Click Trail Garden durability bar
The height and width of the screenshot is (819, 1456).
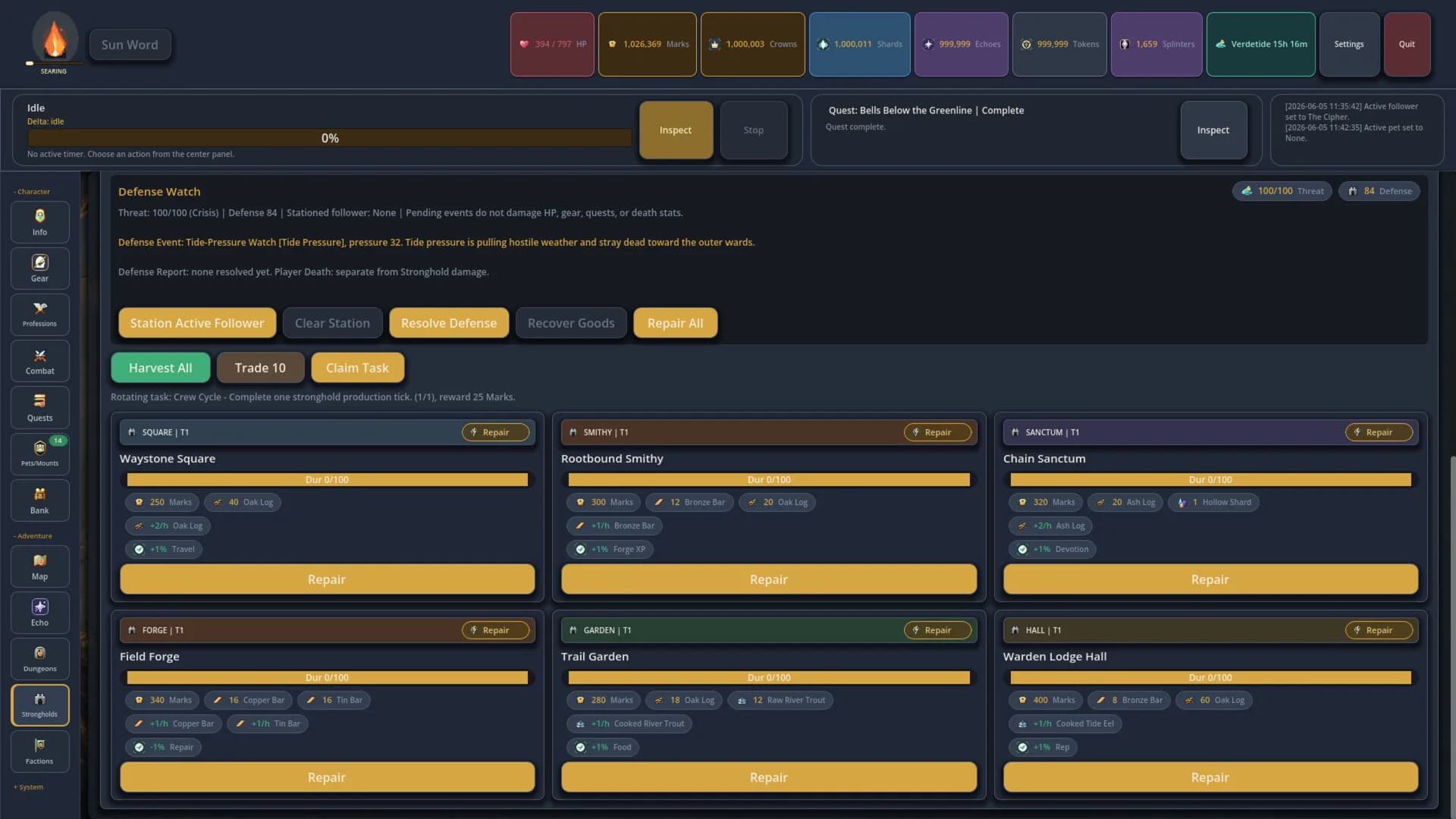(x=769, y=678)
